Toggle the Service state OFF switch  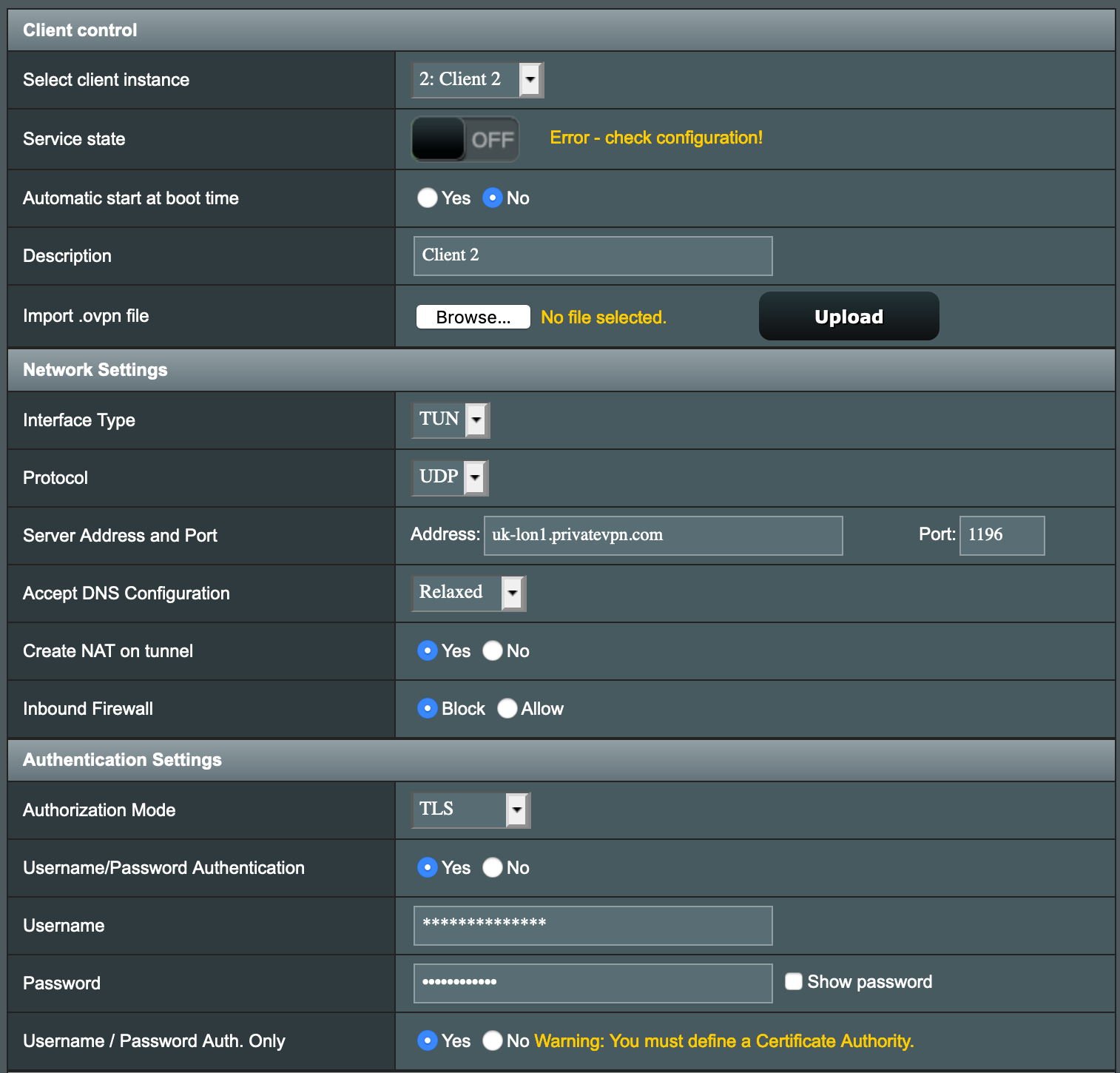pyautogui.click(x=465, y=139)
